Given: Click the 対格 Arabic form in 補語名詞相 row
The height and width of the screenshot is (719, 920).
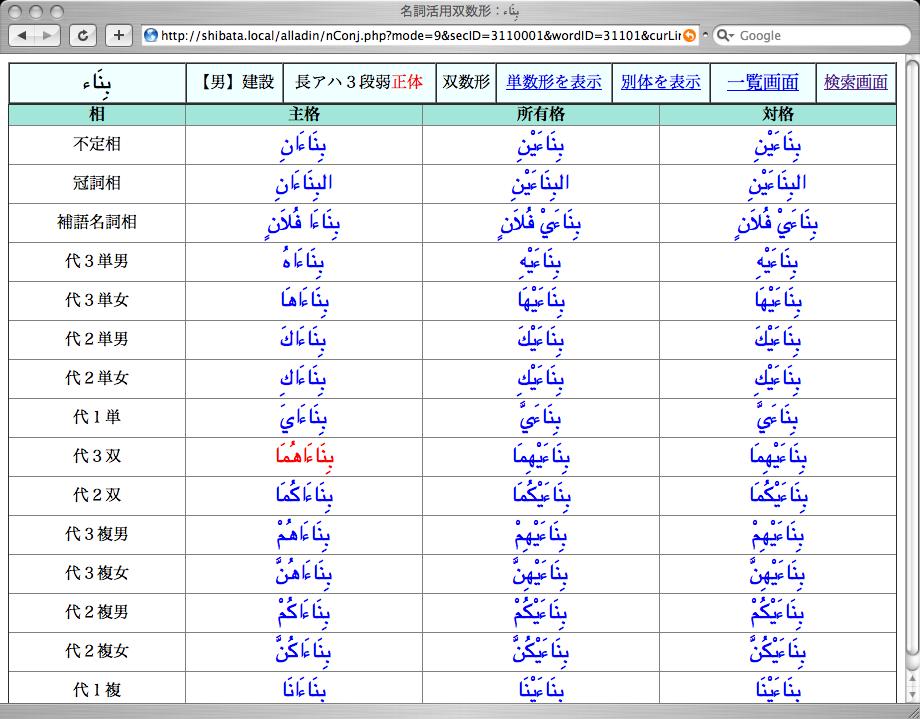Looking at the screenshot, I should click(x=776, y=224).
